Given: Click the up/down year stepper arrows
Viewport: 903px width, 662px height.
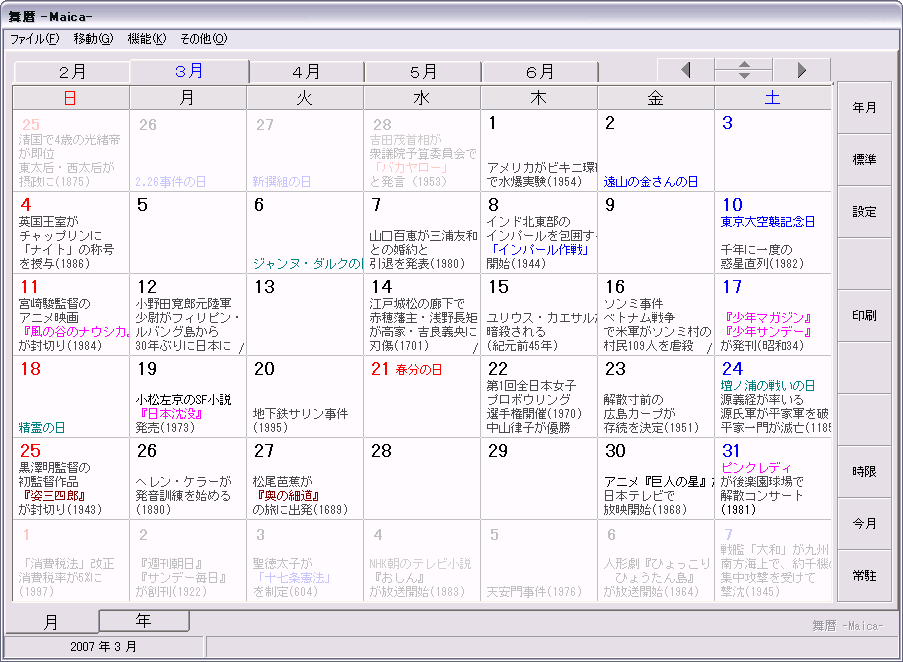Looking at the screenshot, I should pos(743,70).
